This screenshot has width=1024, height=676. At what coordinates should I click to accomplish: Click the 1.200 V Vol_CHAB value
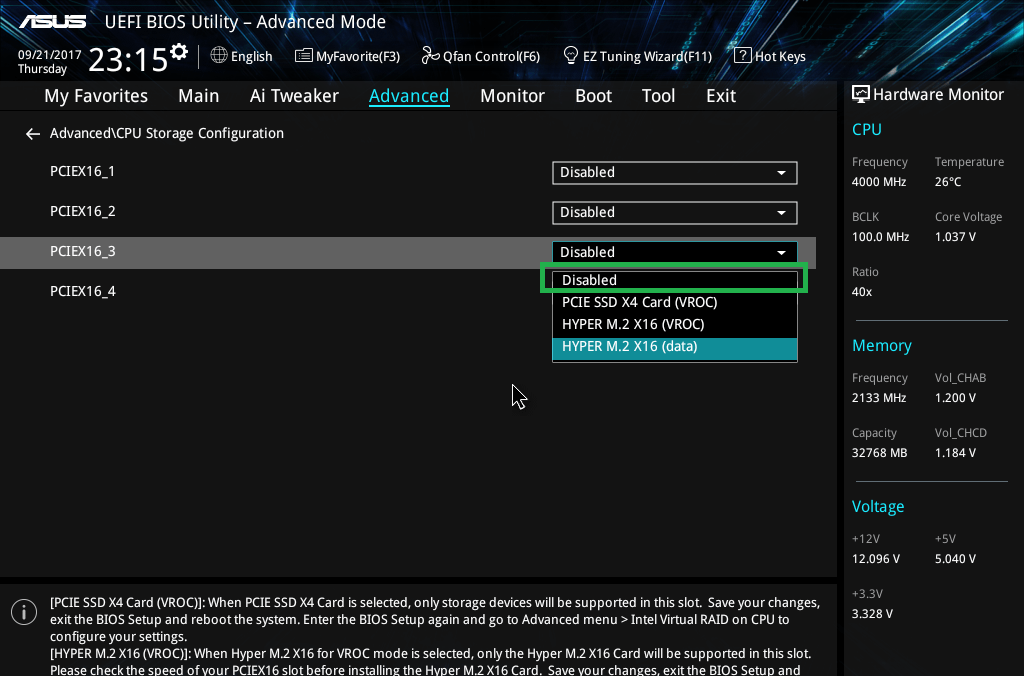tap(955, 398)
